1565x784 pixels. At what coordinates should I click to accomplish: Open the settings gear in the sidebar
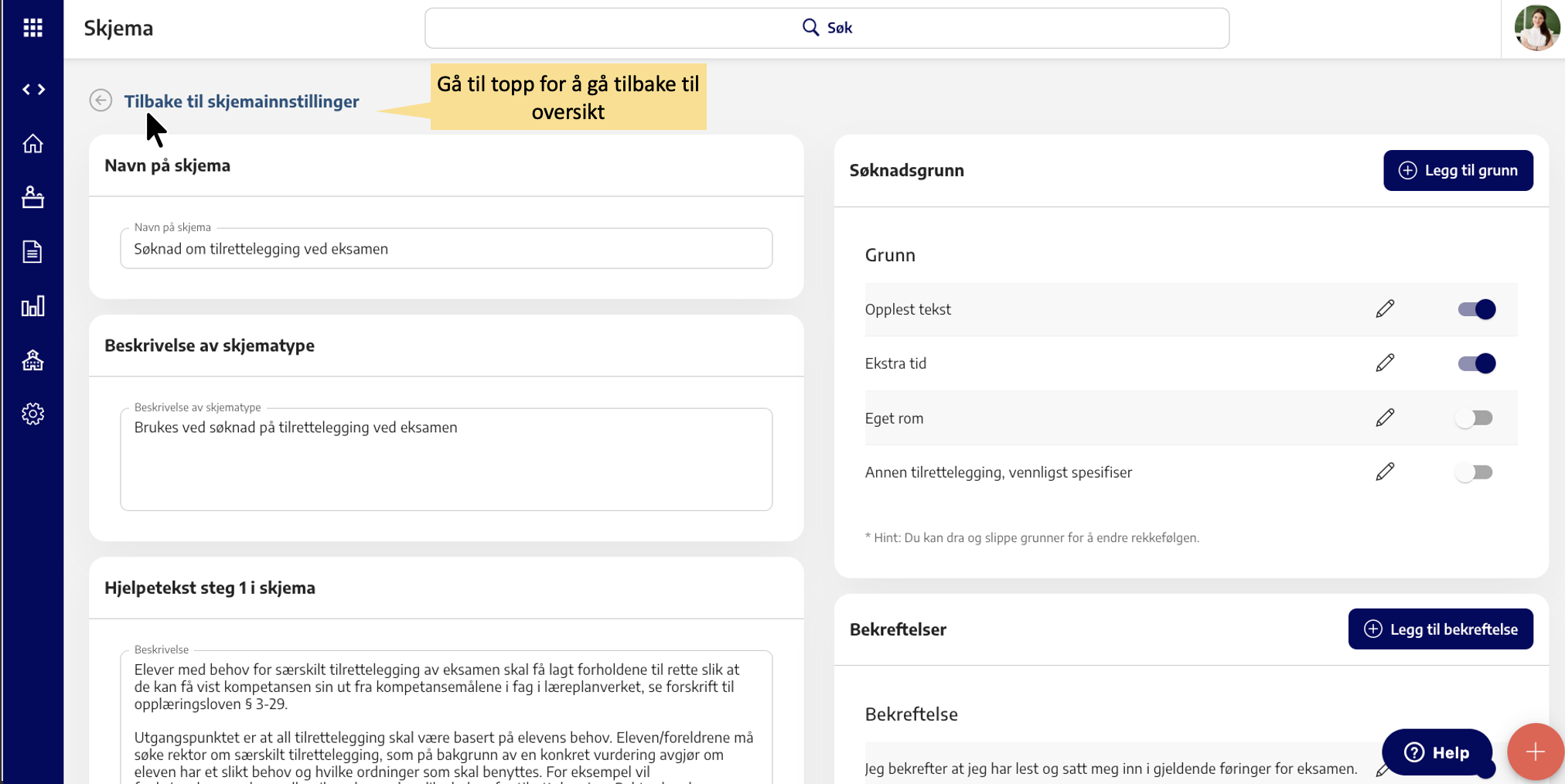[x=32, y=414]
